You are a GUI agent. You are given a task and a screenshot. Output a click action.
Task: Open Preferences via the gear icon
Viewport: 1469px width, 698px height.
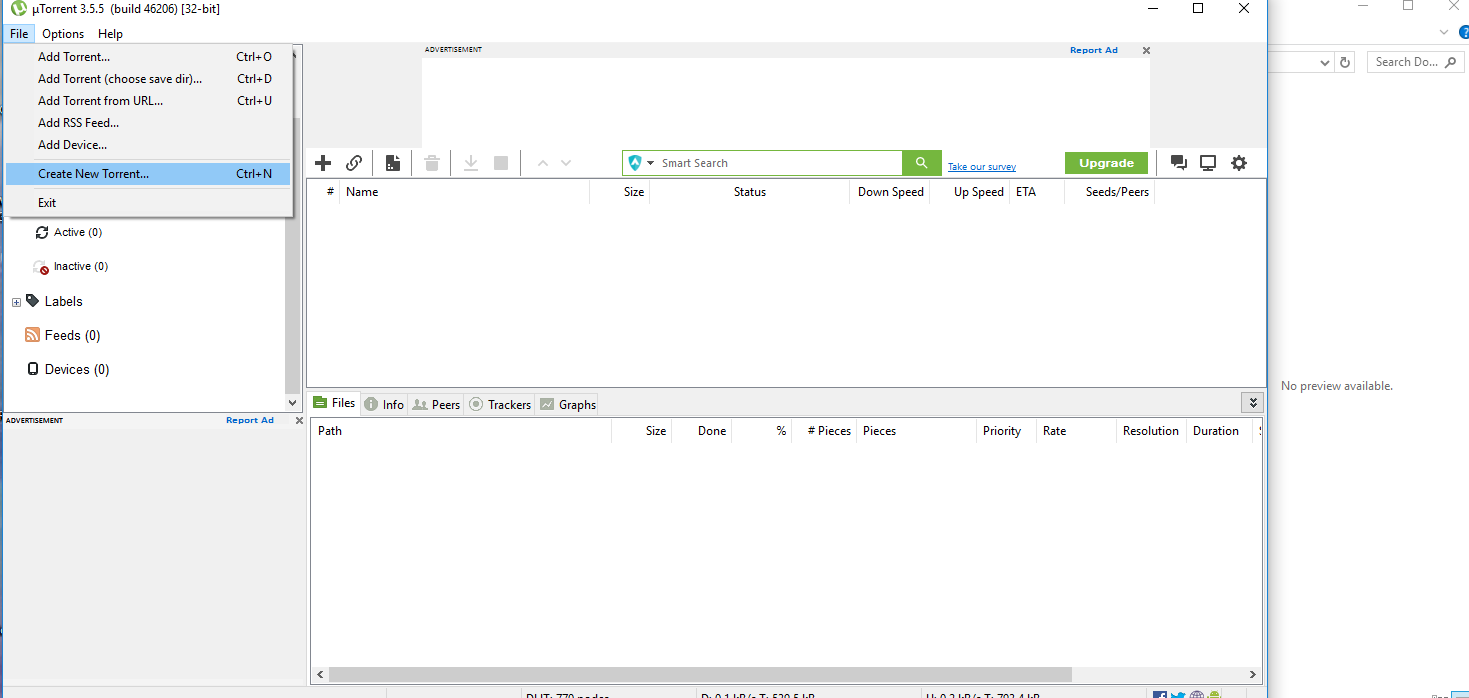coord(1238,162)
